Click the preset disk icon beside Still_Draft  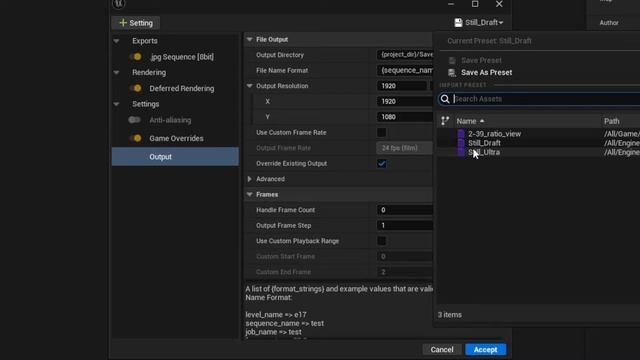(x=458, y=22)
